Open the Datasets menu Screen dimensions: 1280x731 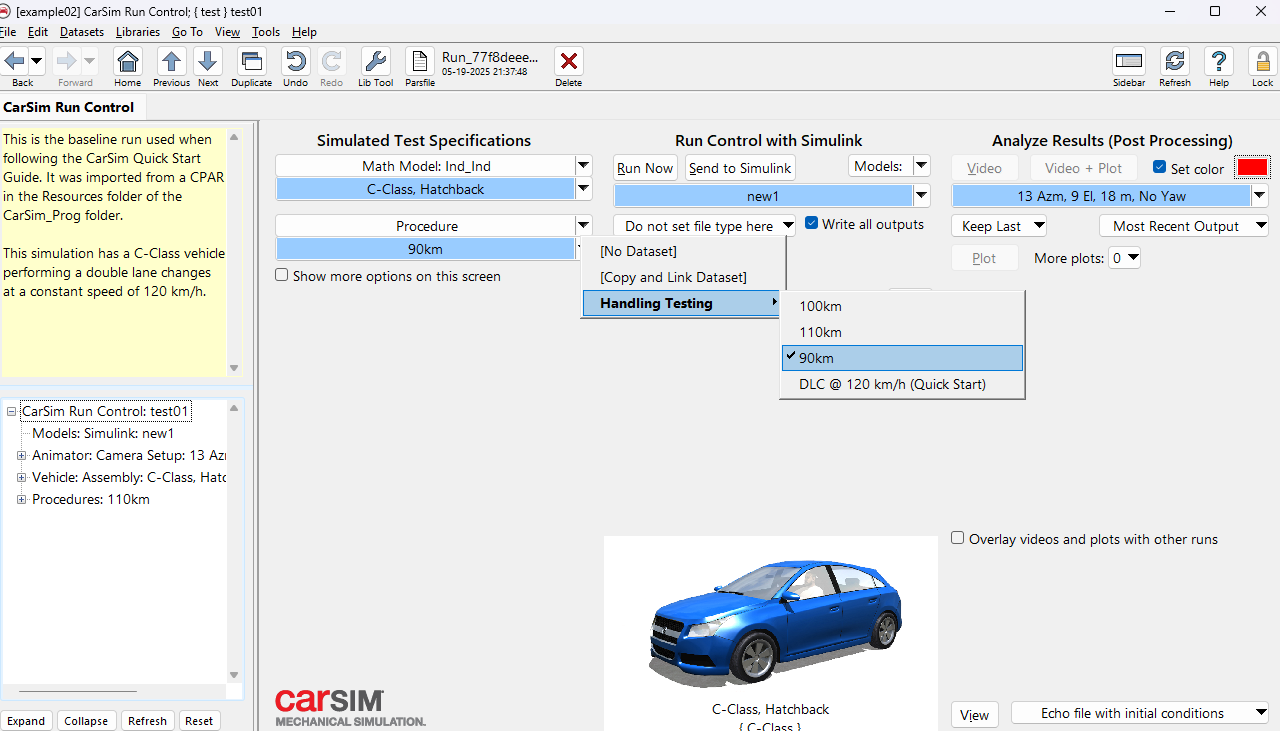tap(82, 32)
